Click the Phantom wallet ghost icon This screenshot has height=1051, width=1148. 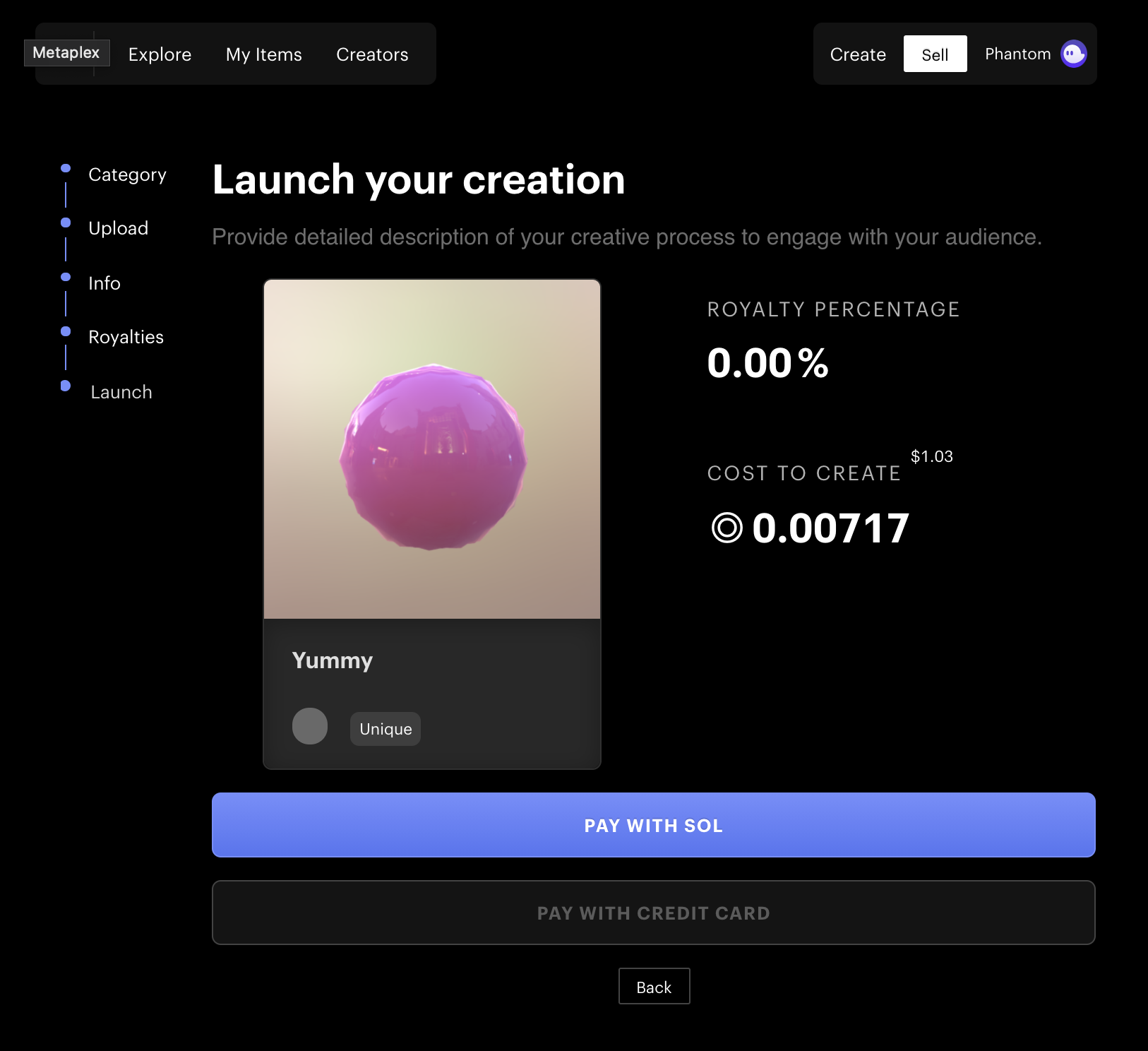pyautogui.click(x=1073, y=54)
